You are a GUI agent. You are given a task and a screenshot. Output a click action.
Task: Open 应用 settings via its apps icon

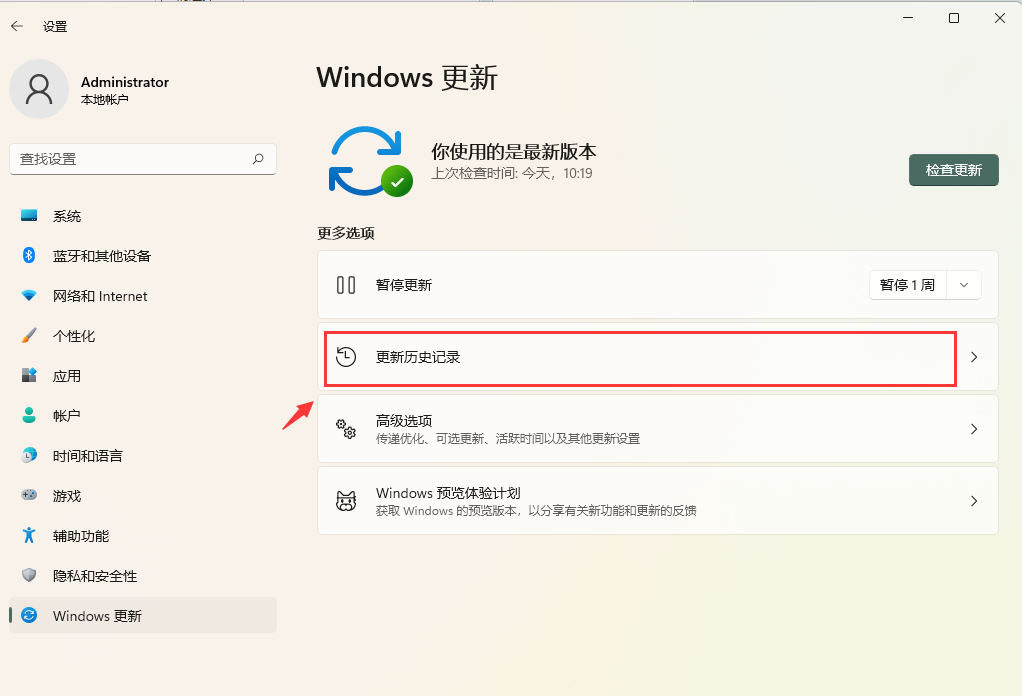point(27,376)
